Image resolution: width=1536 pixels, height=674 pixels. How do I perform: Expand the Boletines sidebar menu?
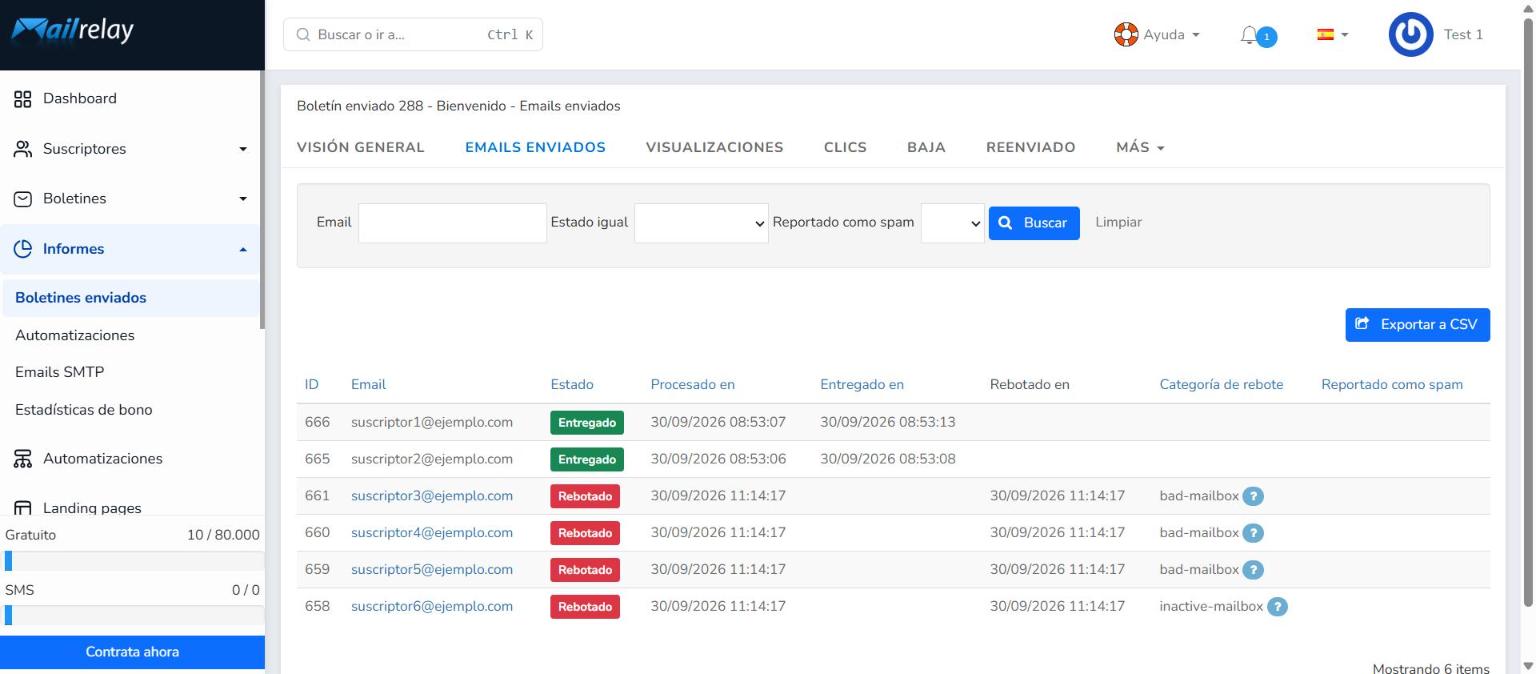point(242,199)
